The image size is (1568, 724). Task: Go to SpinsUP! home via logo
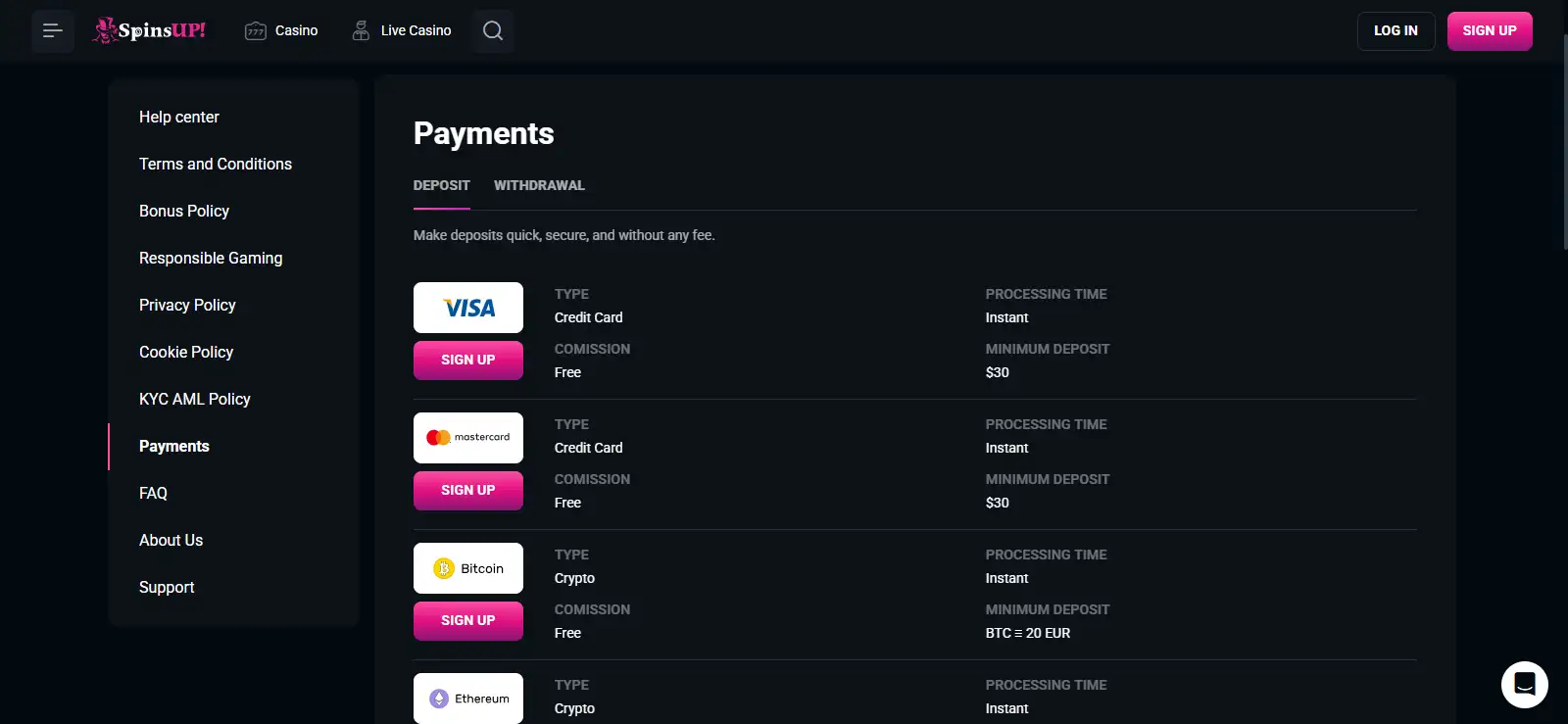pos(149,30)
